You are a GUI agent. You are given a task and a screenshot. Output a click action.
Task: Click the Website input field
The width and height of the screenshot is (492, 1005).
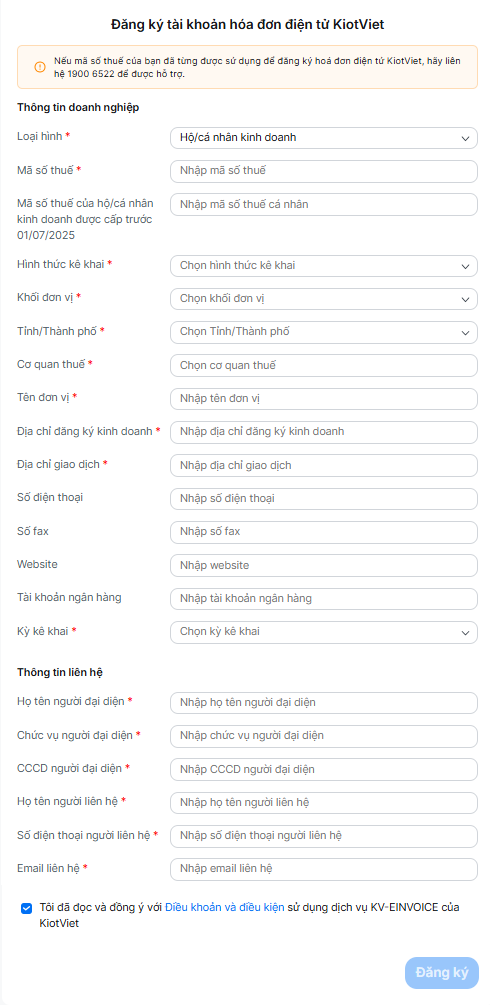click(324, 565)
